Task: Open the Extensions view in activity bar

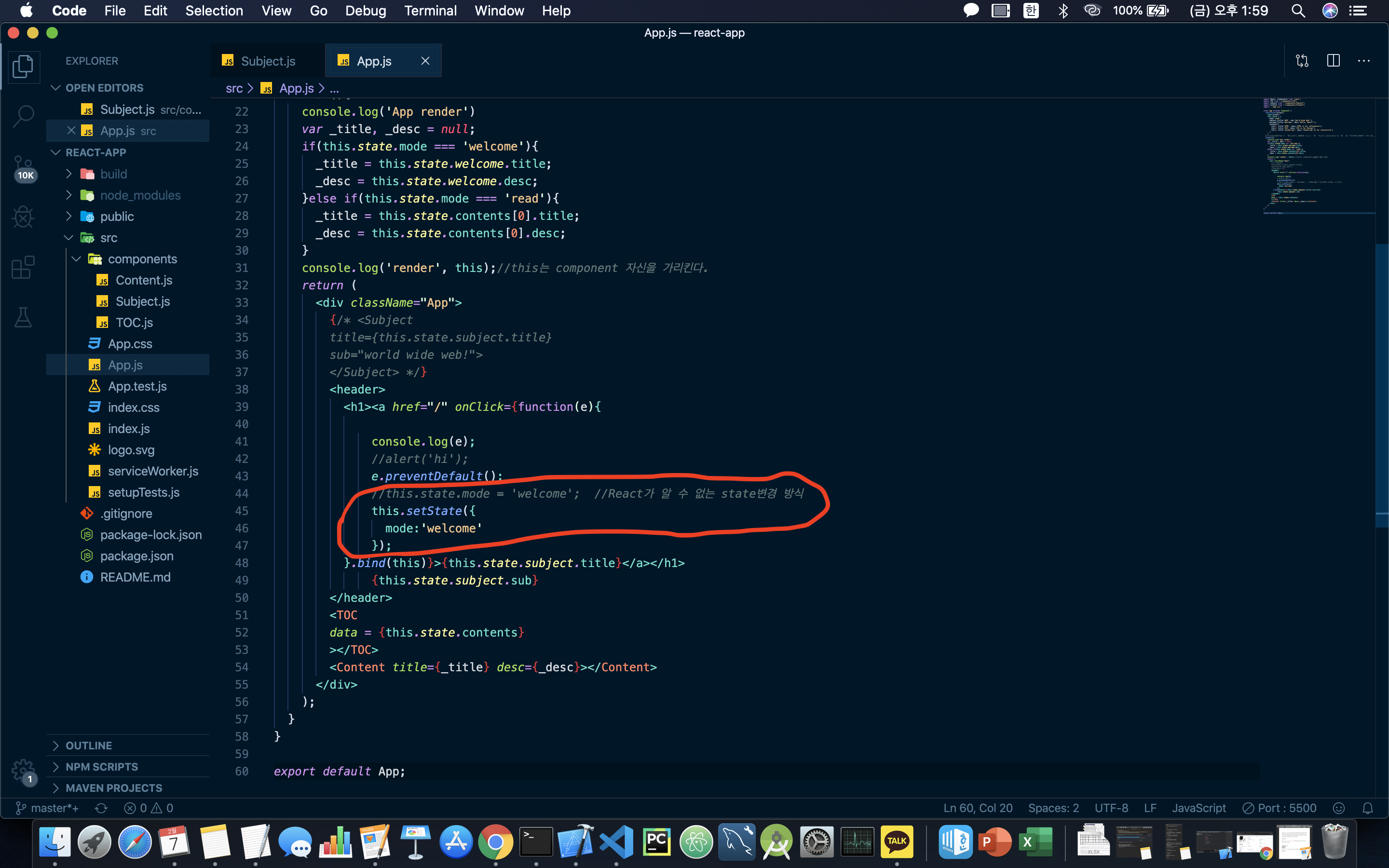Action: pos(23,268)
